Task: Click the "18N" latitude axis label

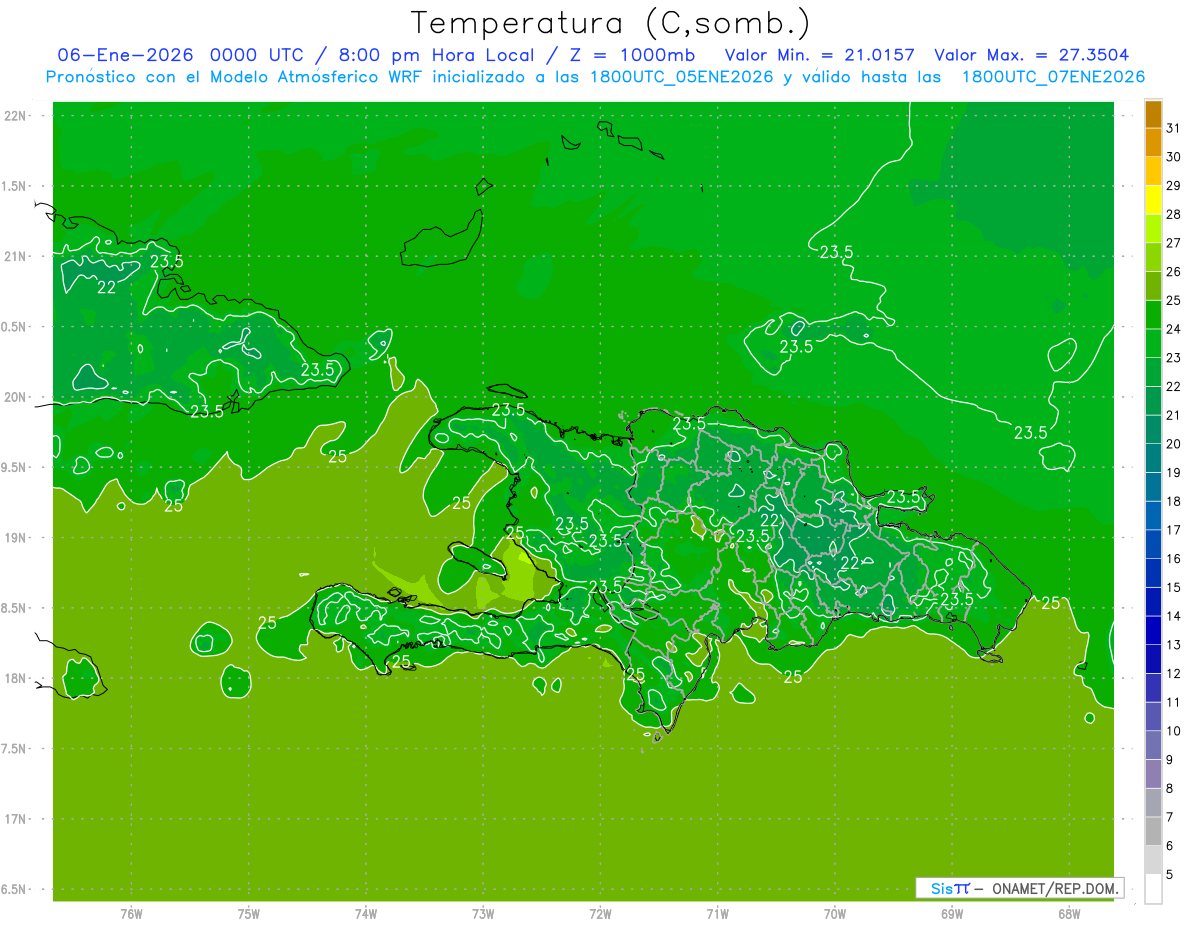Action: (x=16, y=678)
